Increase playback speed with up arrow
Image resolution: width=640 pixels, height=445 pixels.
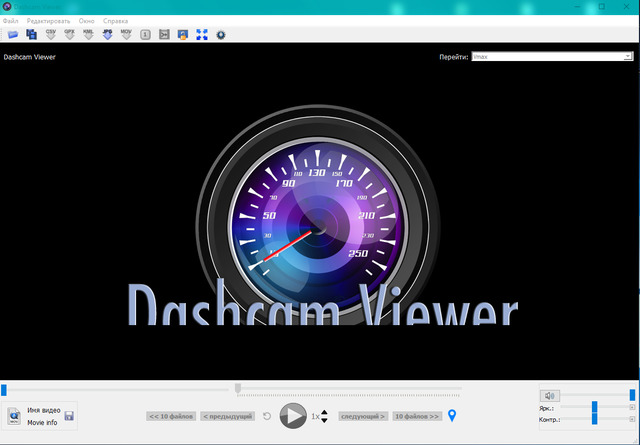point(324,411)
